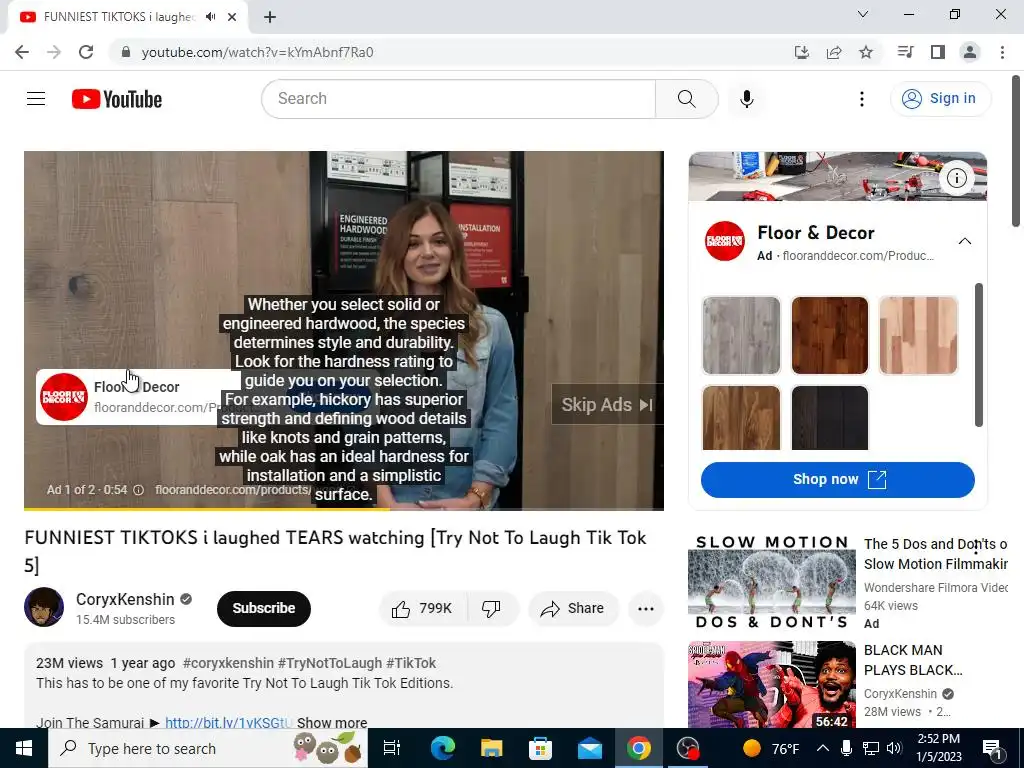This screenshot has height=768, width=1024.
Task: Open File Explorer from the taskbar
Action: pos(491,748)
